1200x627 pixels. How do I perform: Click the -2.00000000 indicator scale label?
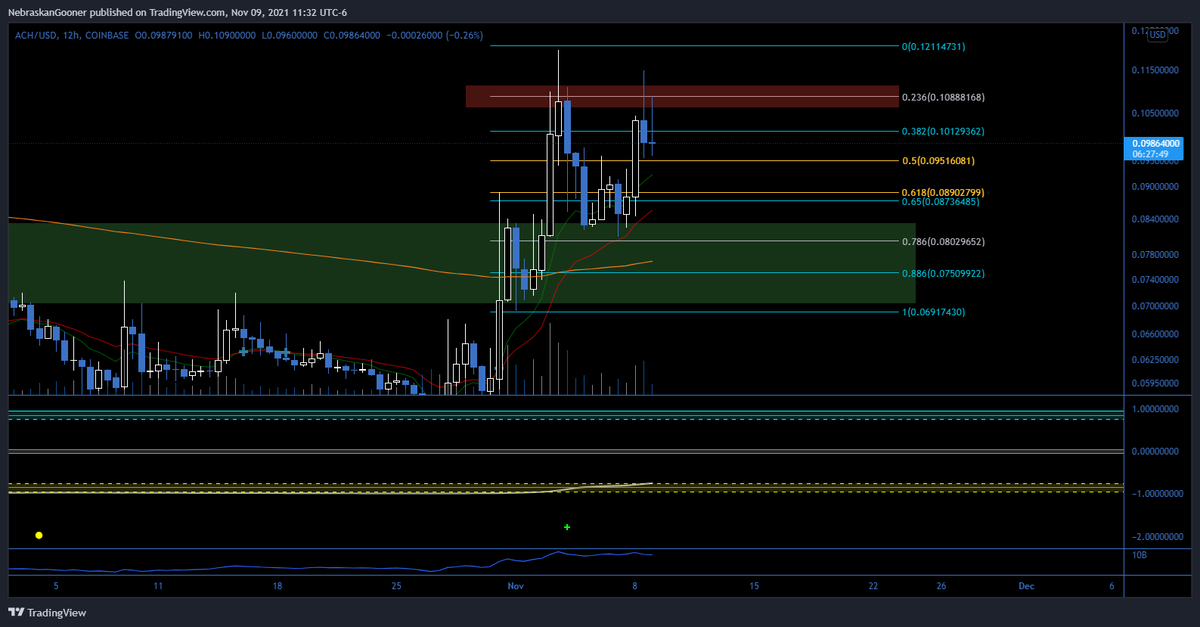click(1157, 537)
